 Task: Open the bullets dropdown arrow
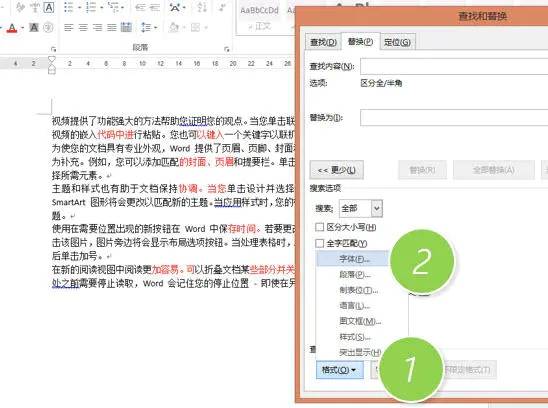click(x=79, y=7)
